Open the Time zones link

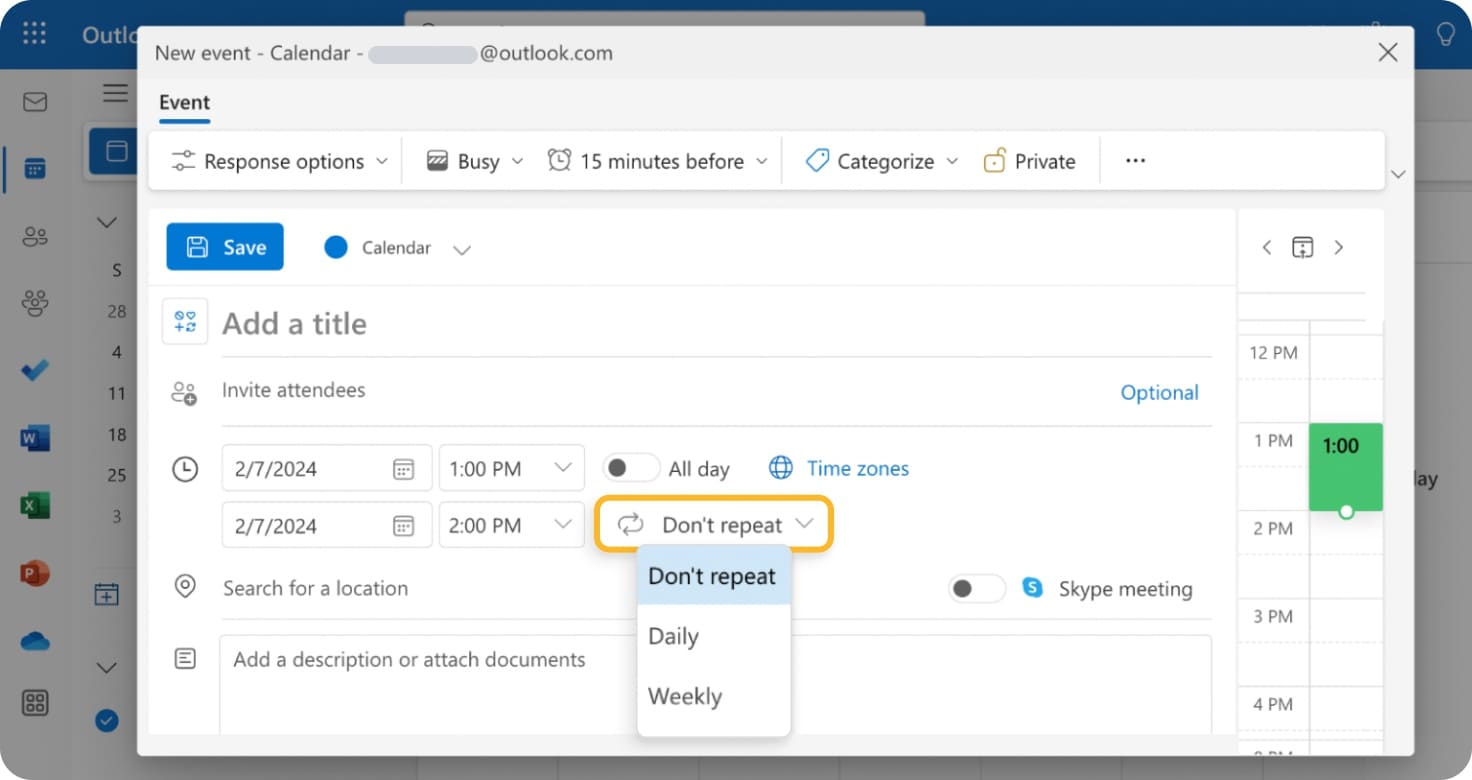point(857,468)
